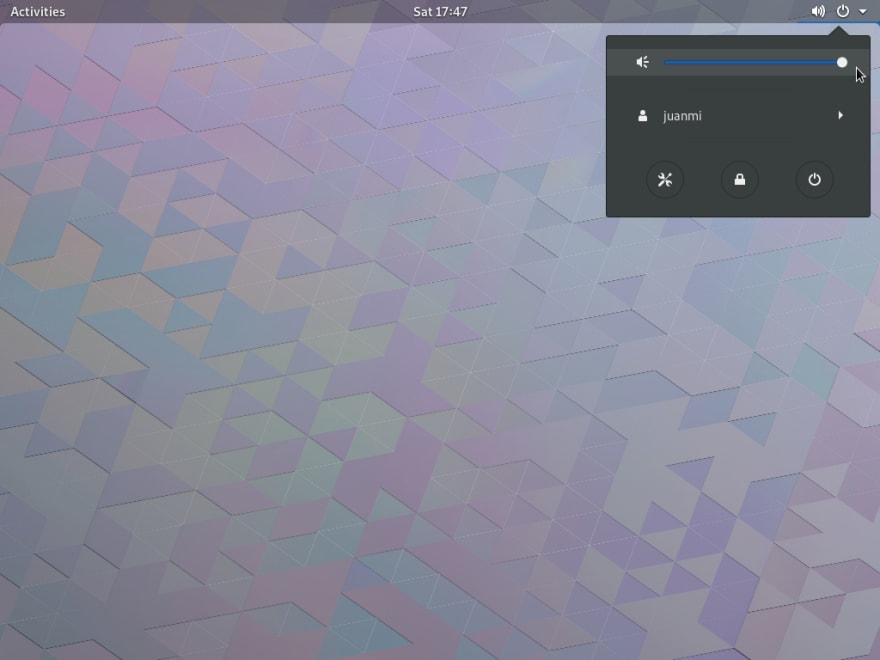The width and height of the screenshot is (880, 660).
Task: Open the clock and calendar menu
Action: click(440, 11)
